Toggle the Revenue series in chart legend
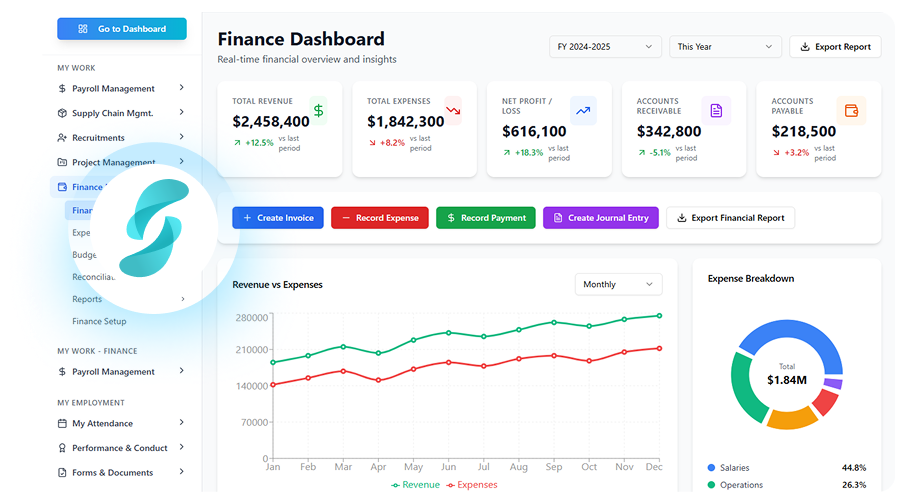The image size is (908, 504). (x=415, y=485)
